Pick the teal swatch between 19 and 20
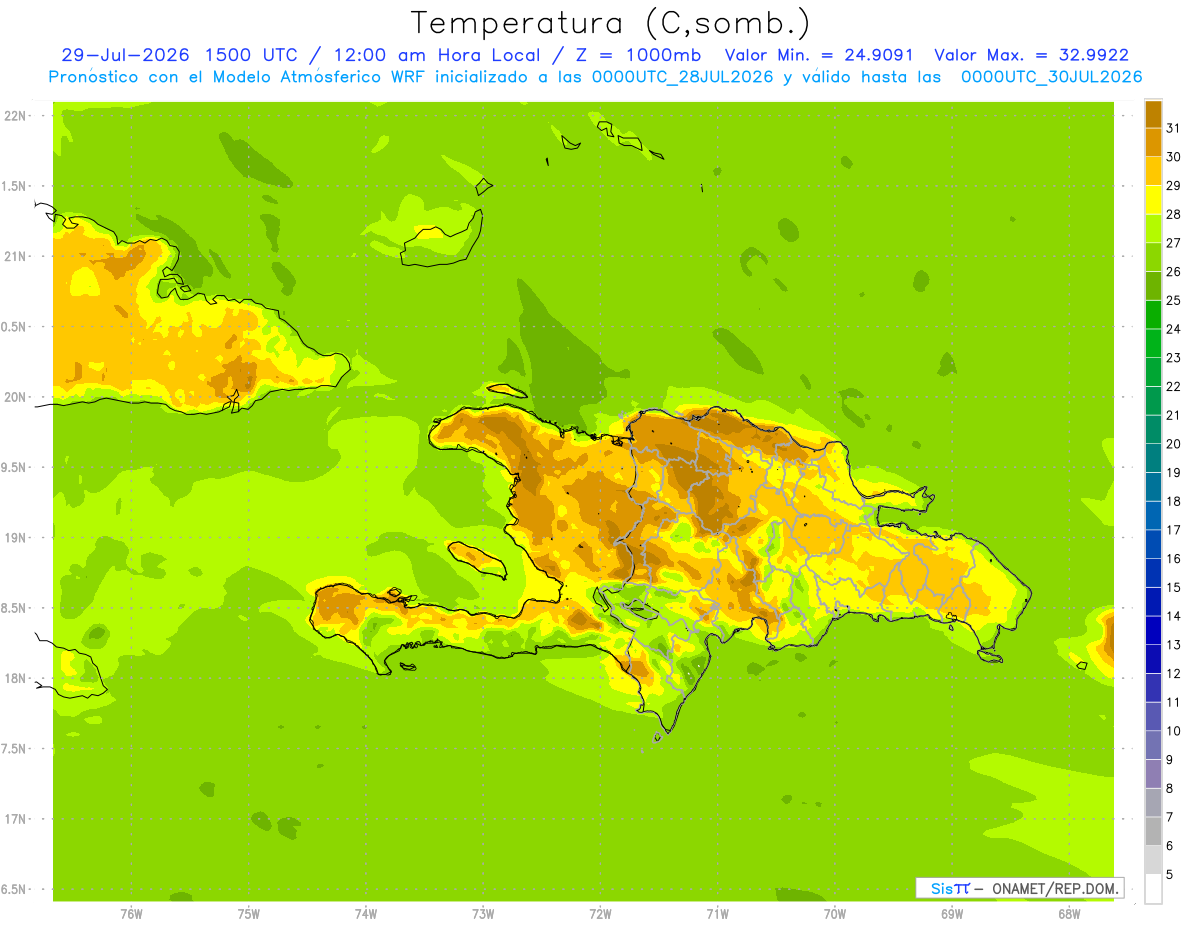This screenshot has height=927, width=1200. coord(1153,458)
